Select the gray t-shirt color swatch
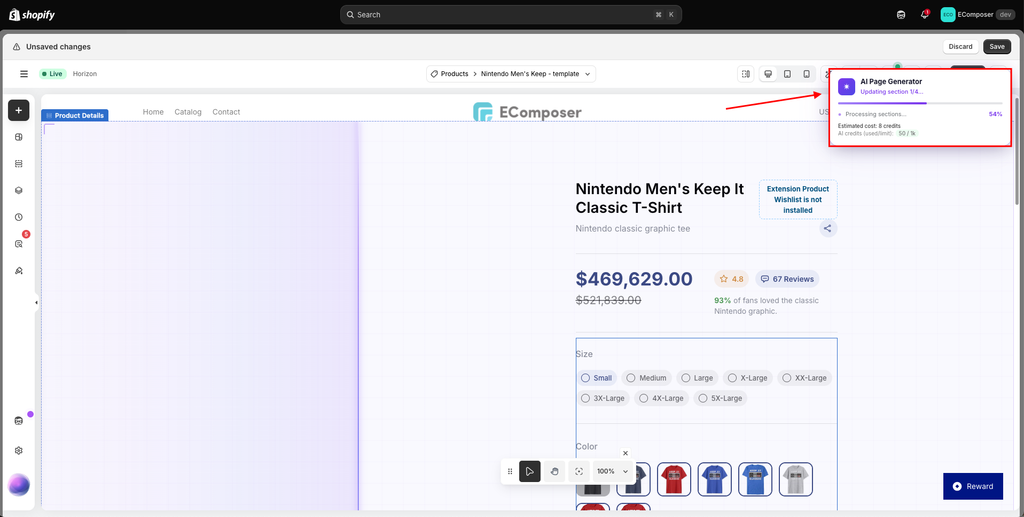 (795, 479)
